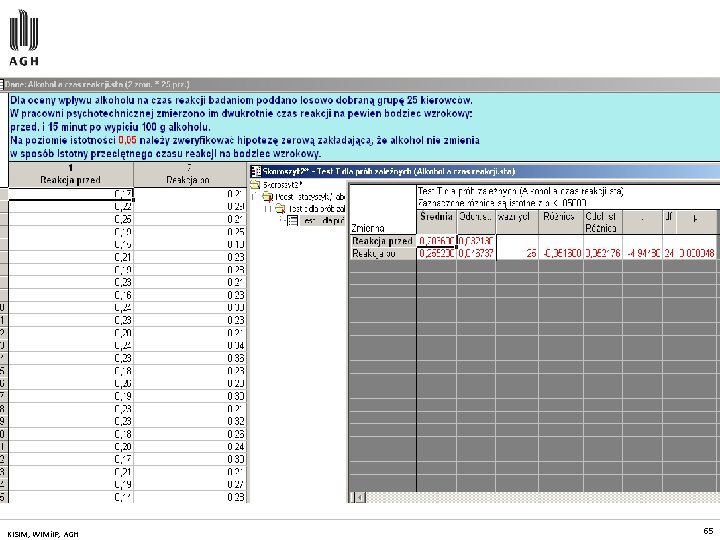Click the mean value 0,205600 cell
Viewport: 720px width, 540px height.
[436, 241]
